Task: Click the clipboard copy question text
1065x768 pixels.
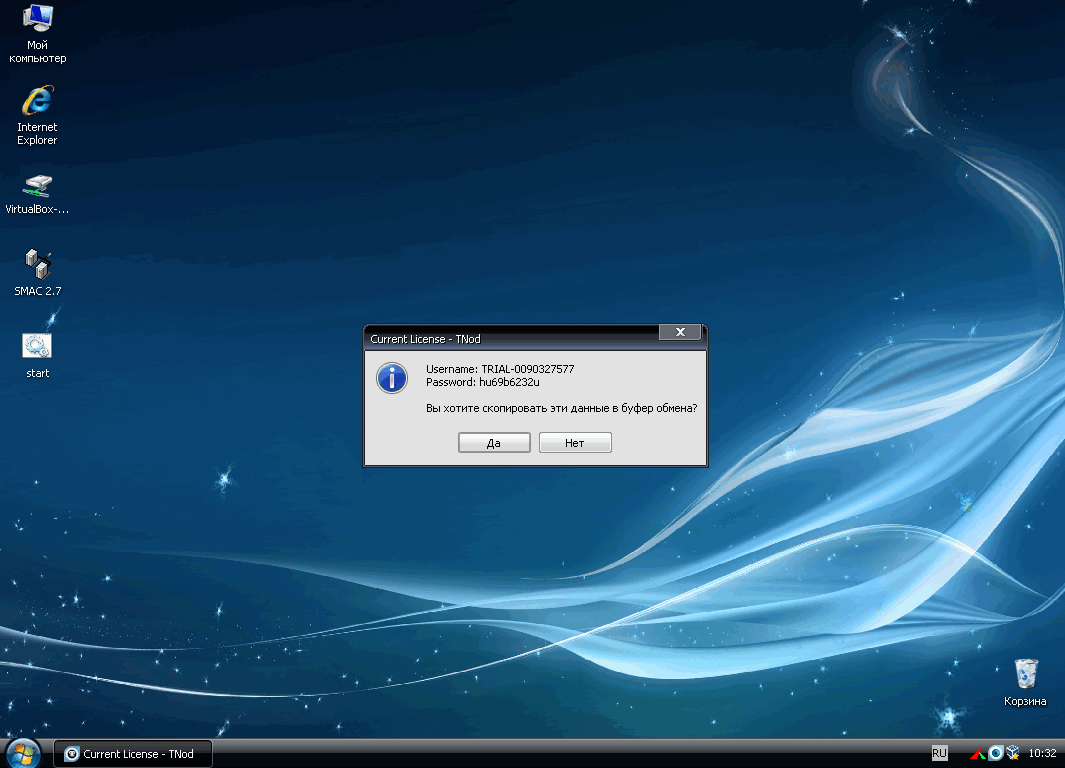Action: [x=562, y=408]
